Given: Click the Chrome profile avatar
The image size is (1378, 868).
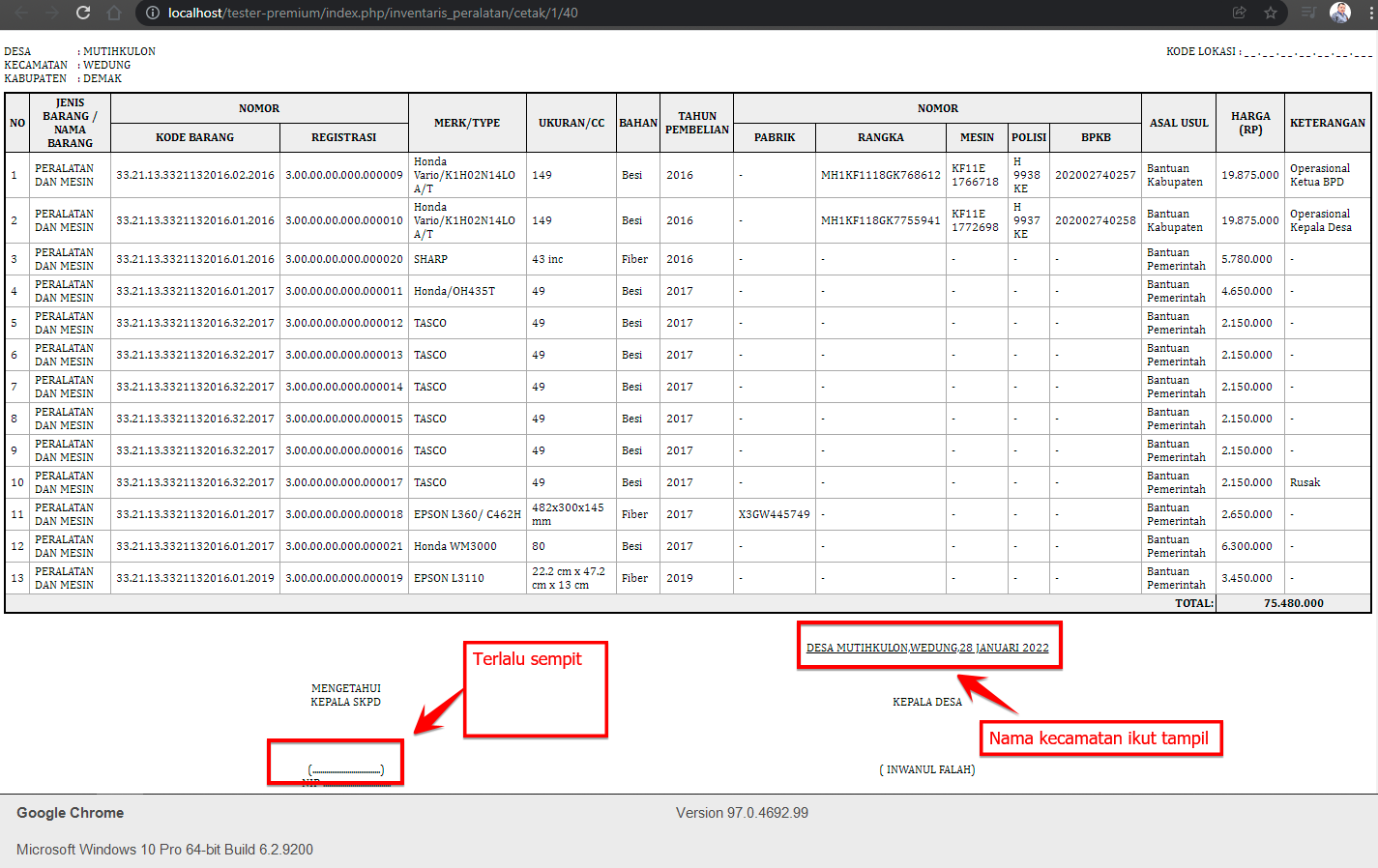Looking at the screenshot, I should [1342, 14].
